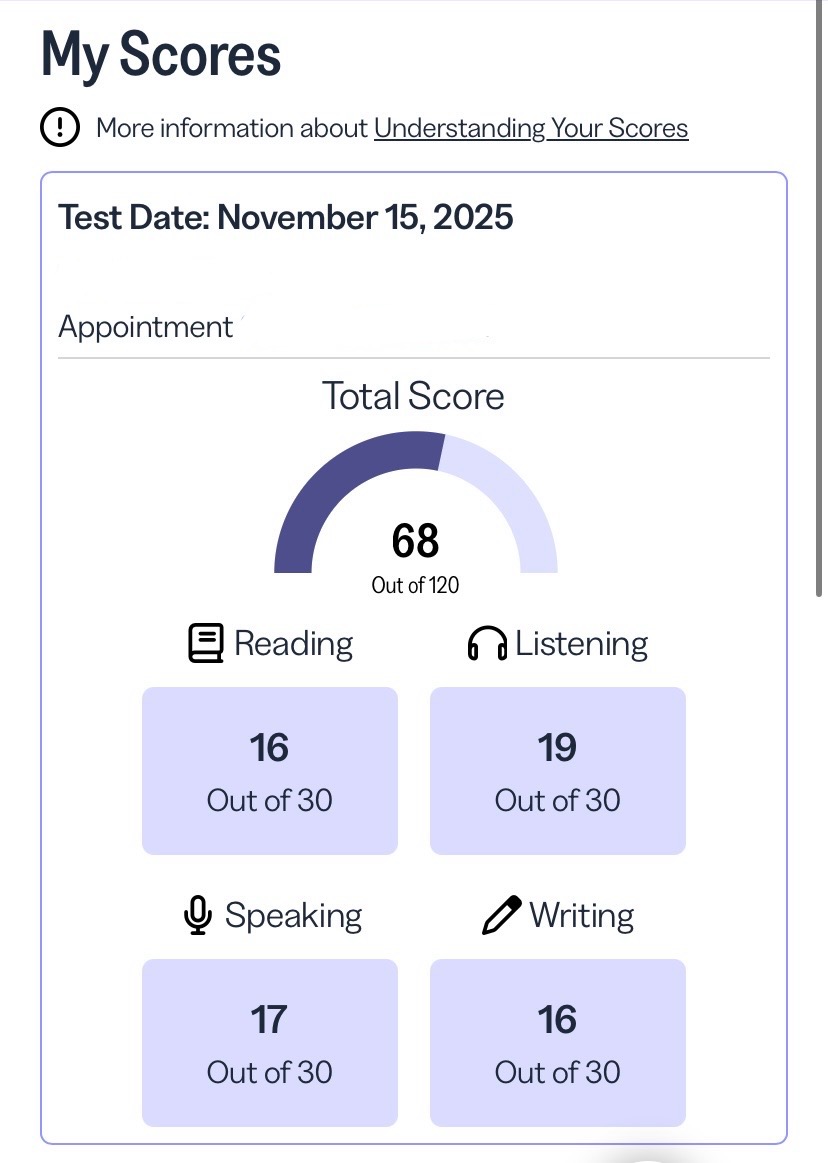The width and height of the screenshot is (828, 1163).
Task: Open the Understanding Your Scores link
Action: tap(531, 128)
